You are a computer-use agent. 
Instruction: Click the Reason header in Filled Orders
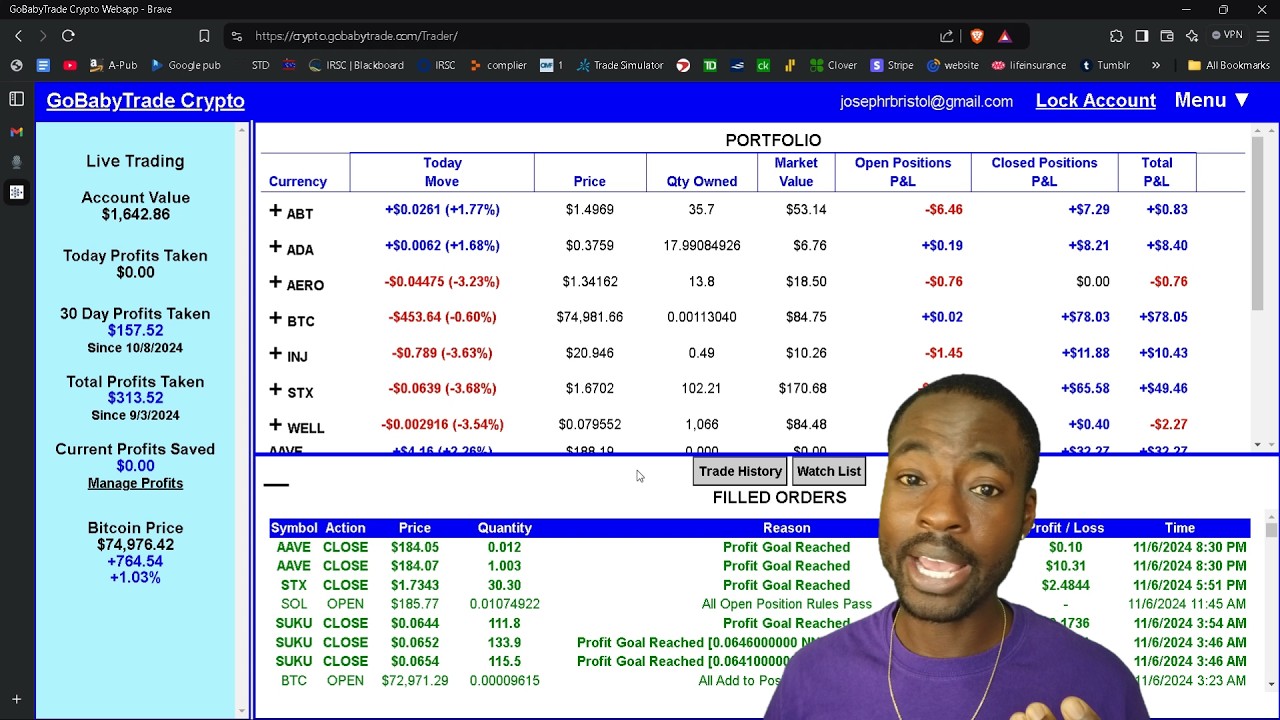[786, 528]
